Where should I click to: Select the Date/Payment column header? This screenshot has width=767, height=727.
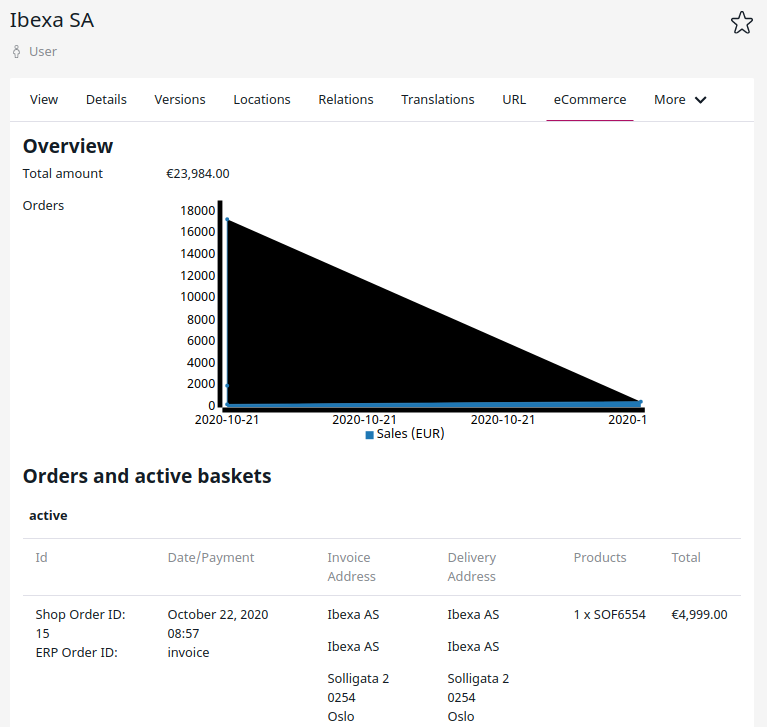point(211,557)
